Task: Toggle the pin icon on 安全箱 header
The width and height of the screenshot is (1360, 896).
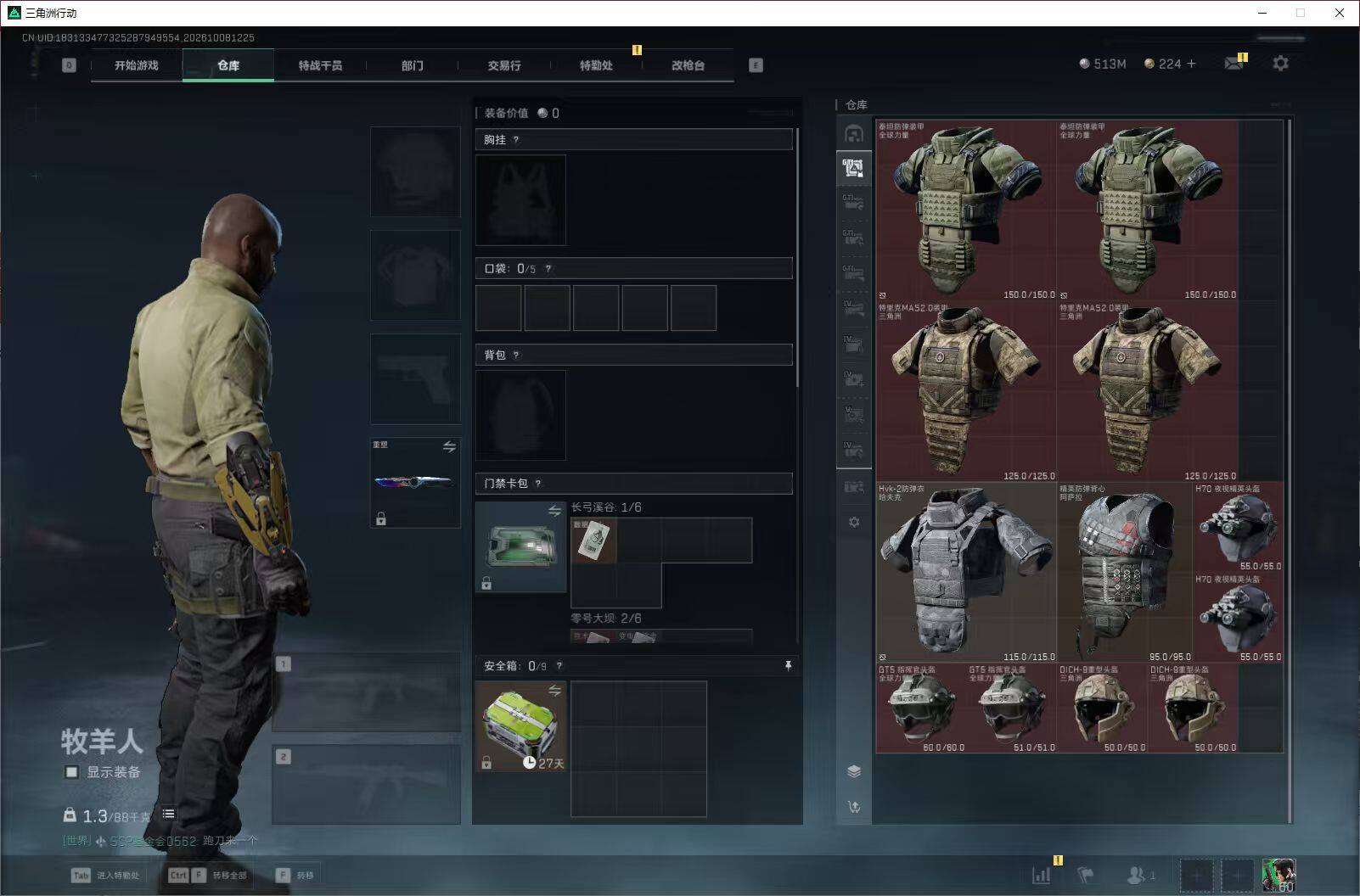Action: click(x=788, y=666)
